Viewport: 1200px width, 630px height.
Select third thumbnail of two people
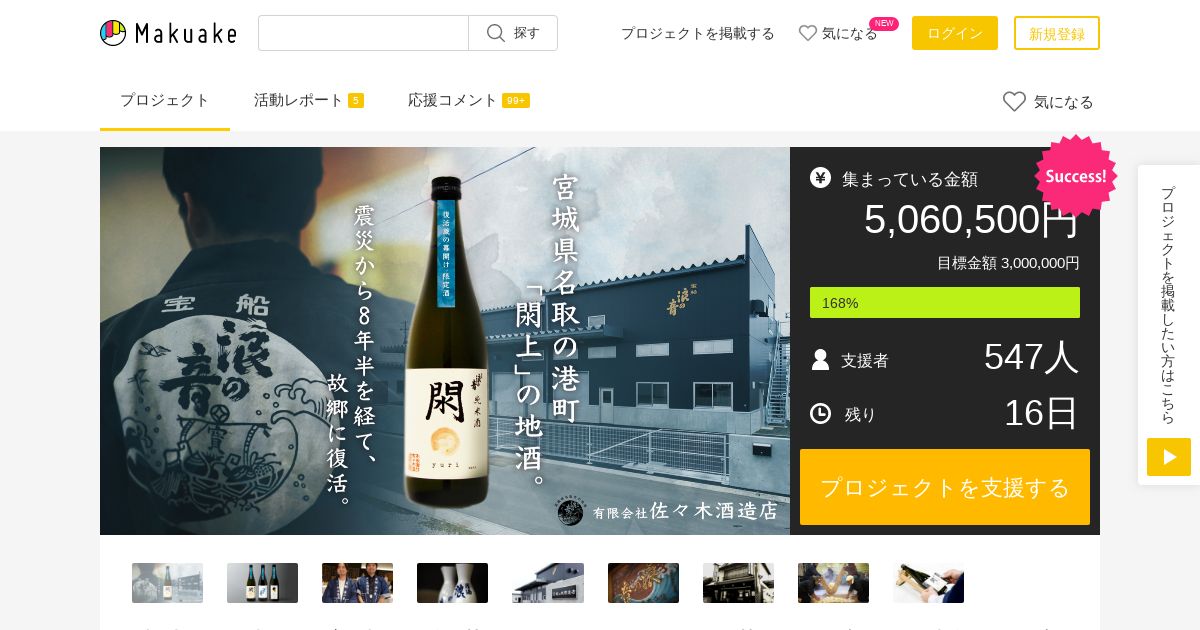click(357, 583)
